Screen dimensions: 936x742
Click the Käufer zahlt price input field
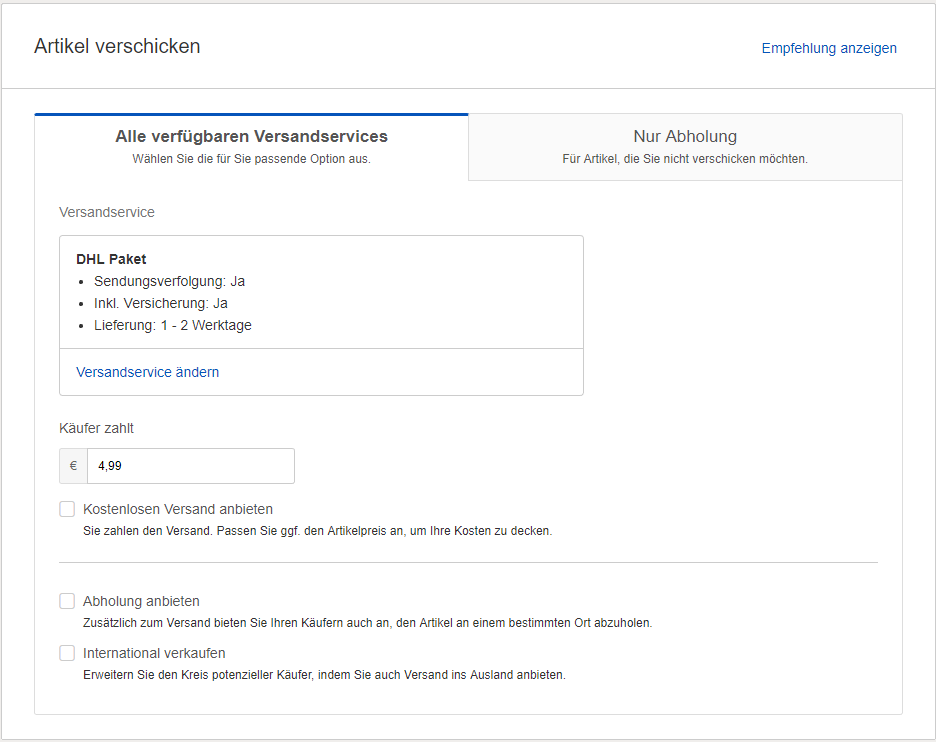click(x=190, y=466)
